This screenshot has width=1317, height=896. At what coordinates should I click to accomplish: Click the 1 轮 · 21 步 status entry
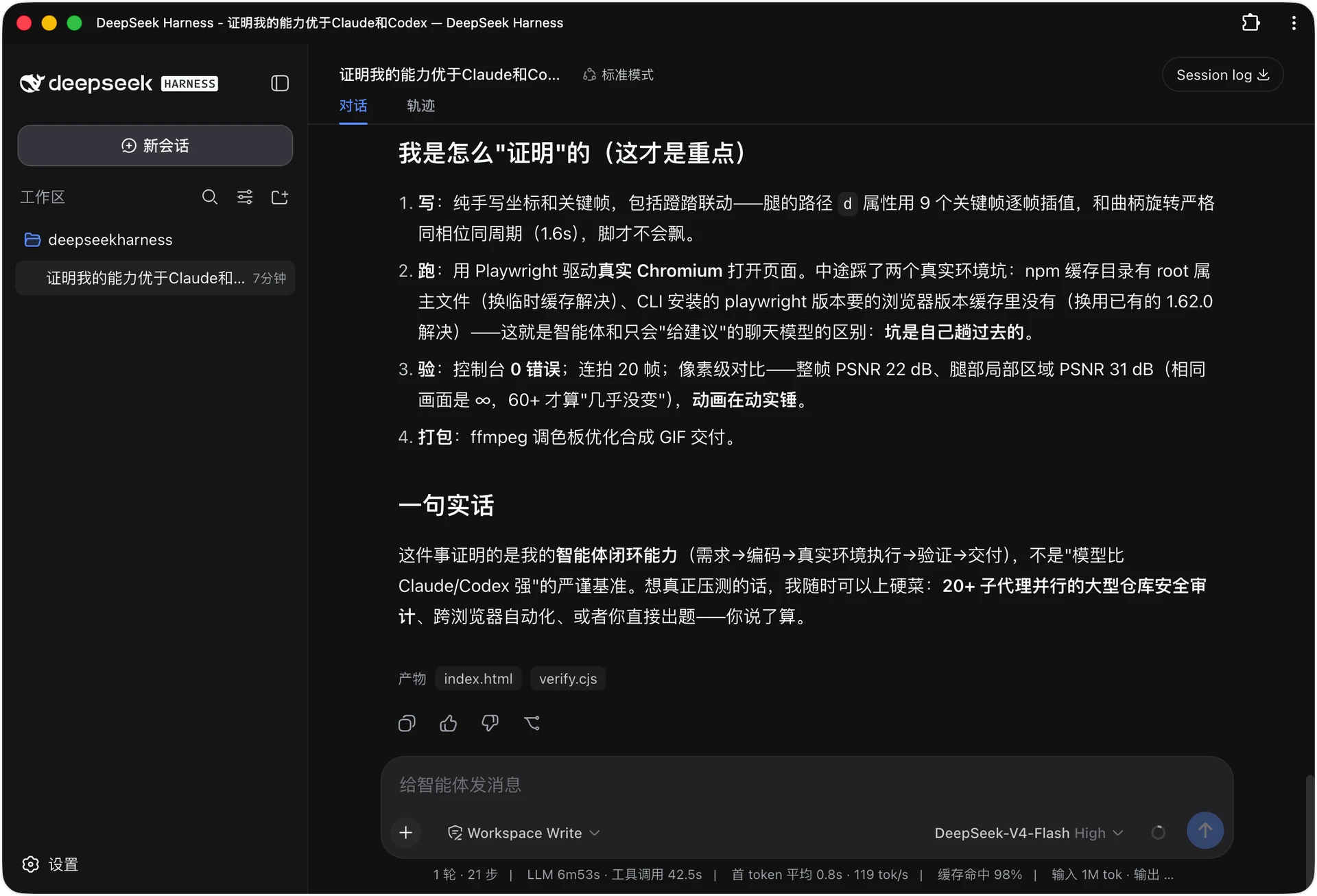pos(466,875)
